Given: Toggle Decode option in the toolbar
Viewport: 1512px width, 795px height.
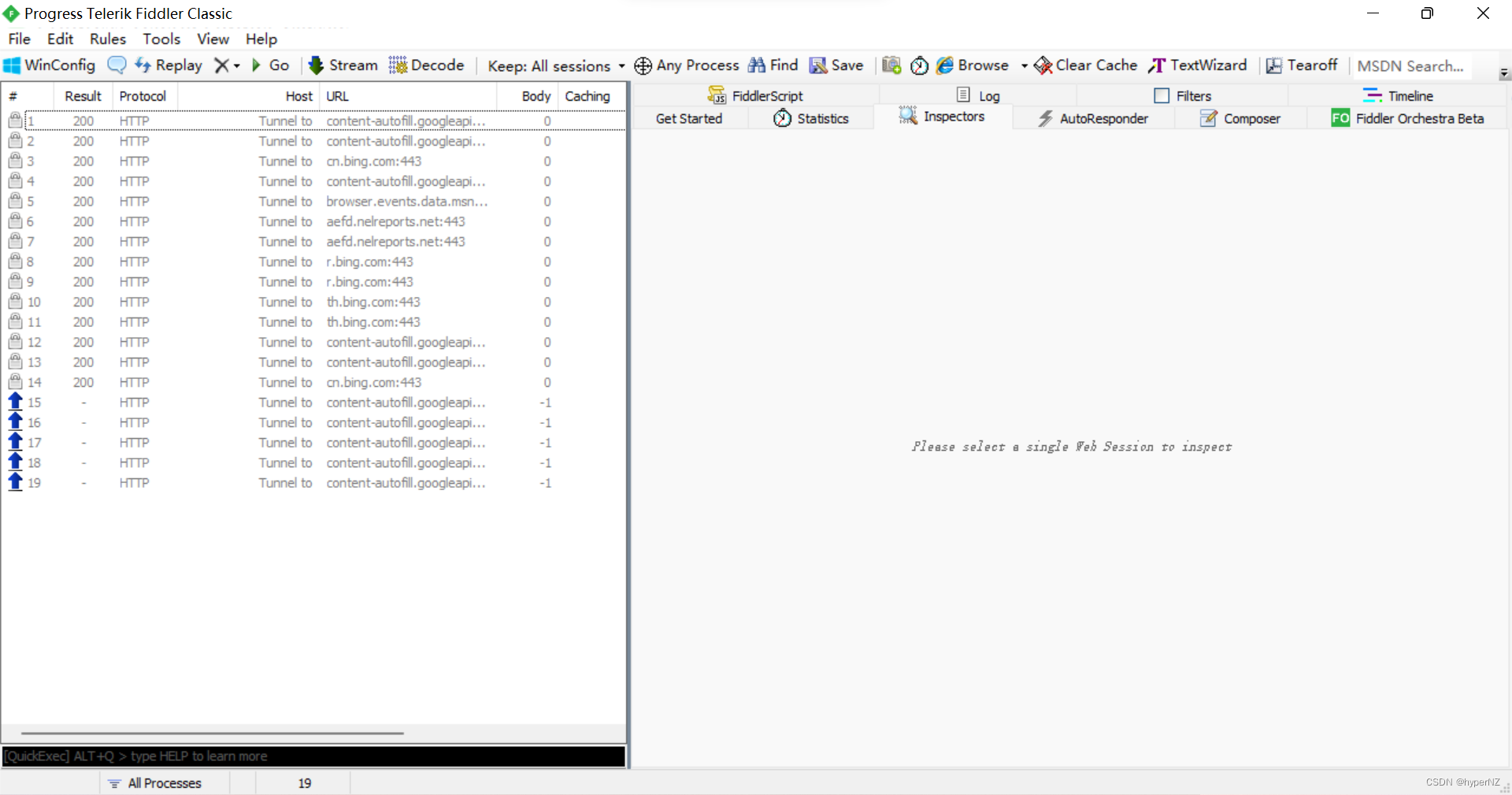Looking at the screenshot, I should [x=426, y=65].
